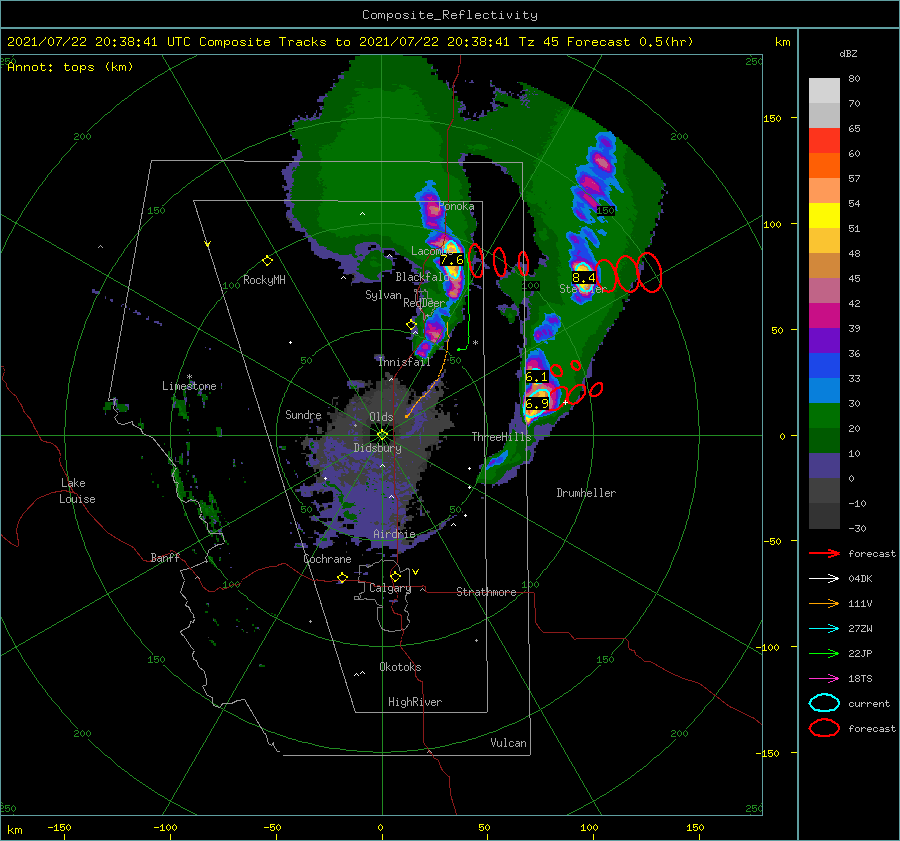Click the storm top label 7.6
Image resolution: width=900 pixels, height=841 pixels.
pos(451,260)
